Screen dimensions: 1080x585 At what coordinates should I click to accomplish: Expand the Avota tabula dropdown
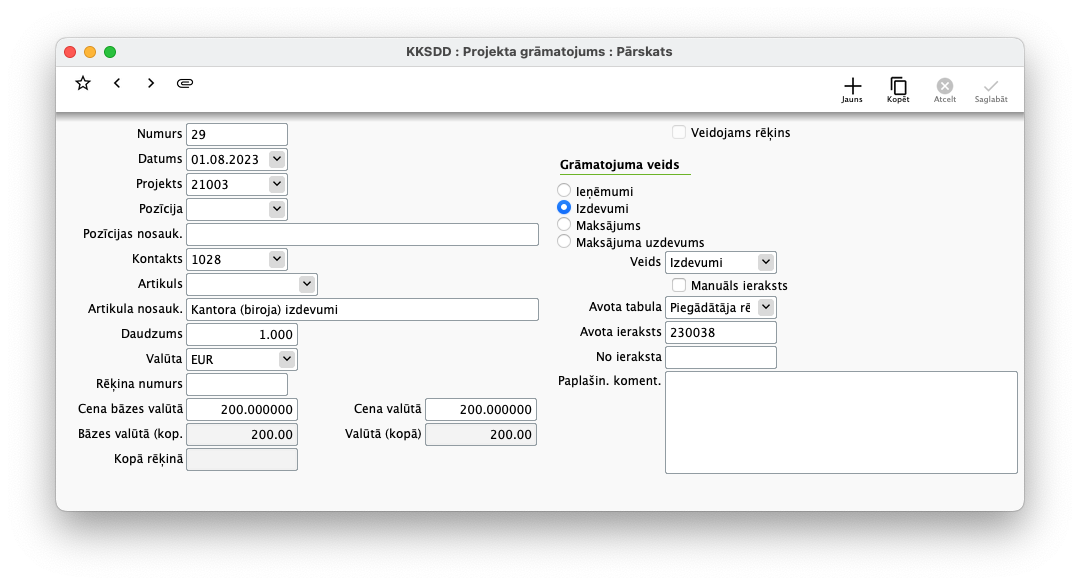point(766,307)
